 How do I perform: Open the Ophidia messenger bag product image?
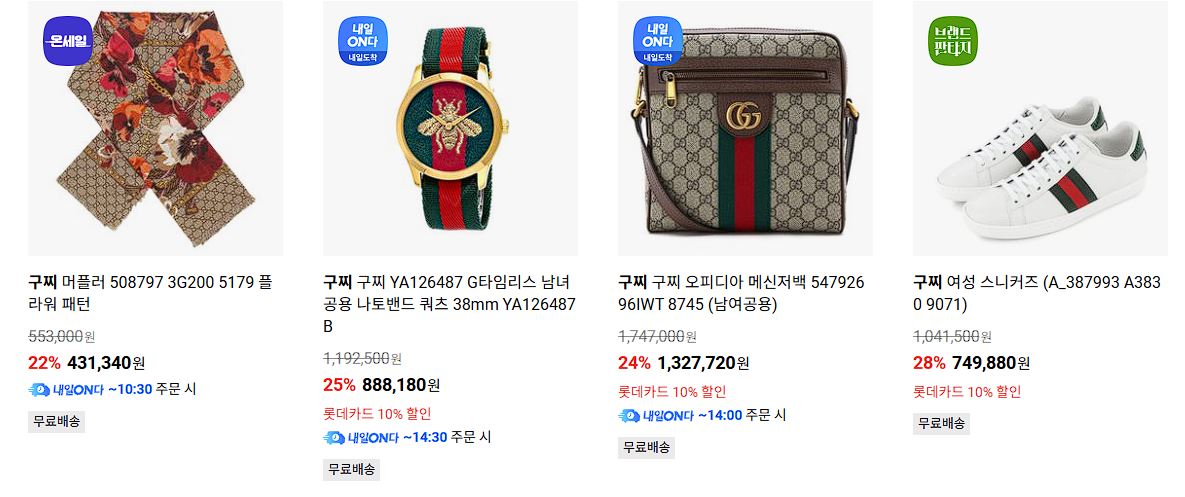pyautogui.click(x=745, y=128)
